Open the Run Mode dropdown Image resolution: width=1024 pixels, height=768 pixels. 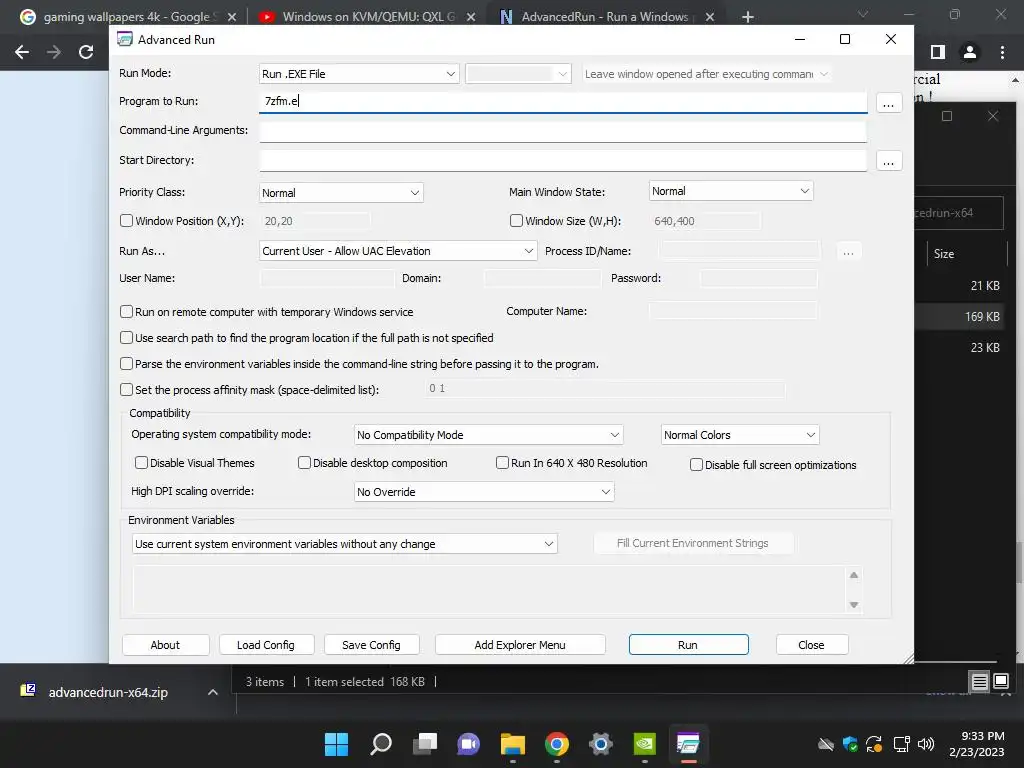[359, 74]
